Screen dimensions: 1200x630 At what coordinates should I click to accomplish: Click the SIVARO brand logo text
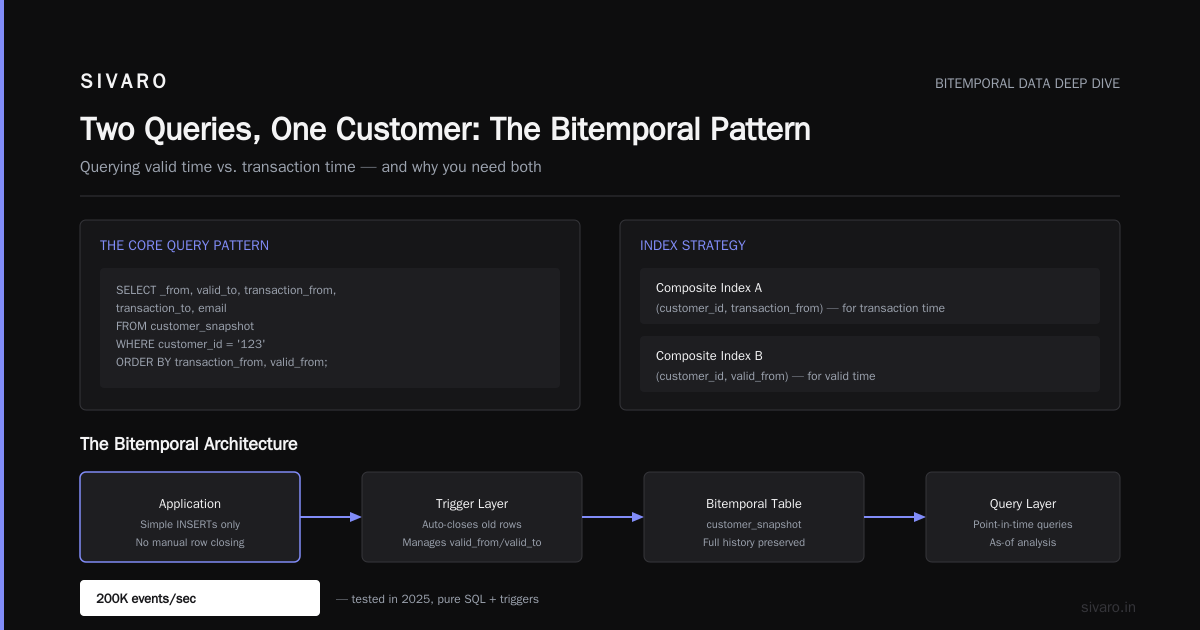[x=124, y=82]
